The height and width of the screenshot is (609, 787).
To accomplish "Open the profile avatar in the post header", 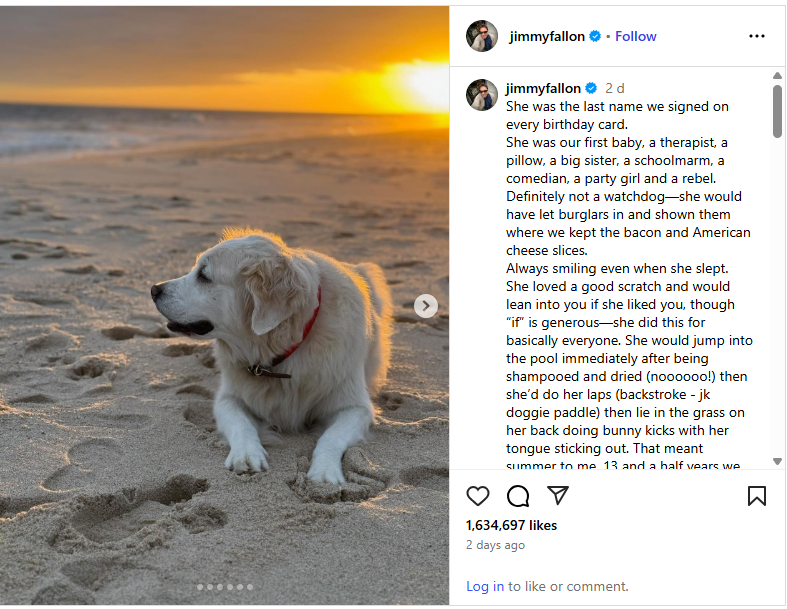I will point(482,36).
